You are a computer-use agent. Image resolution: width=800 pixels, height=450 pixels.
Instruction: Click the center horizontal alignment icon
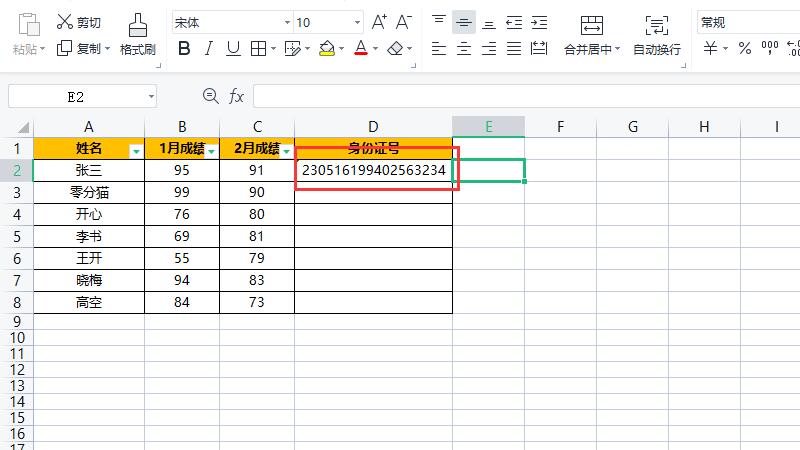tap(464, 48)
